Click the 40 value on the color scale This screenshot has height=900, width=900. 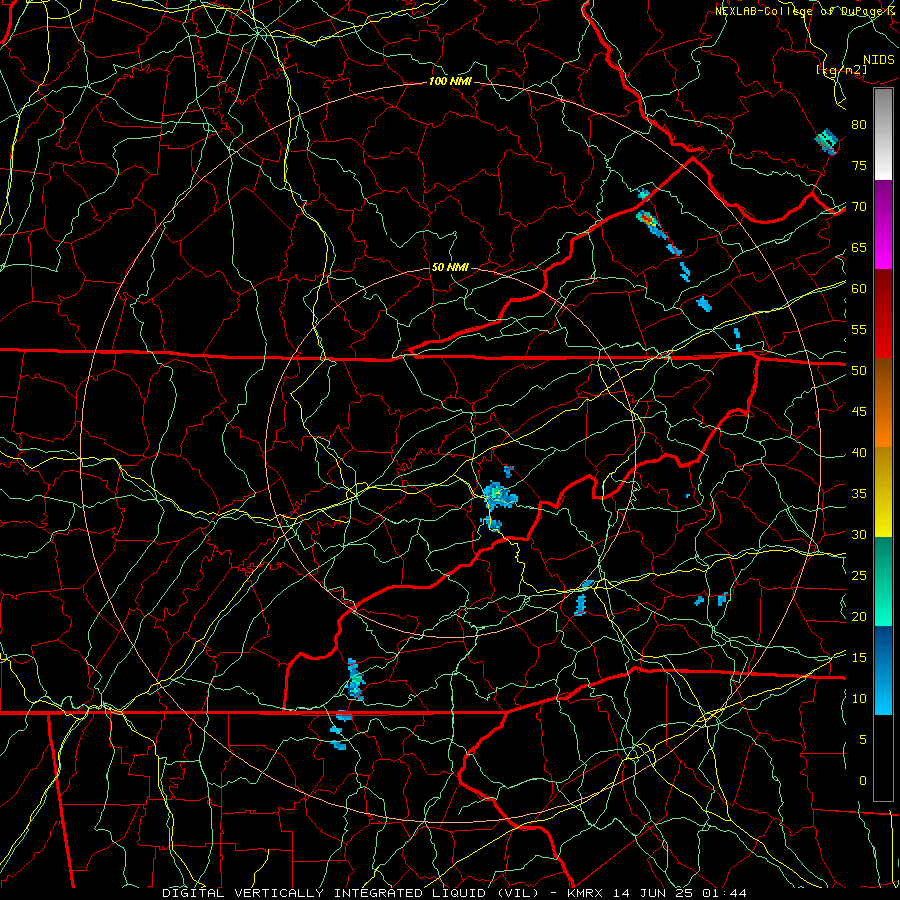859,452
